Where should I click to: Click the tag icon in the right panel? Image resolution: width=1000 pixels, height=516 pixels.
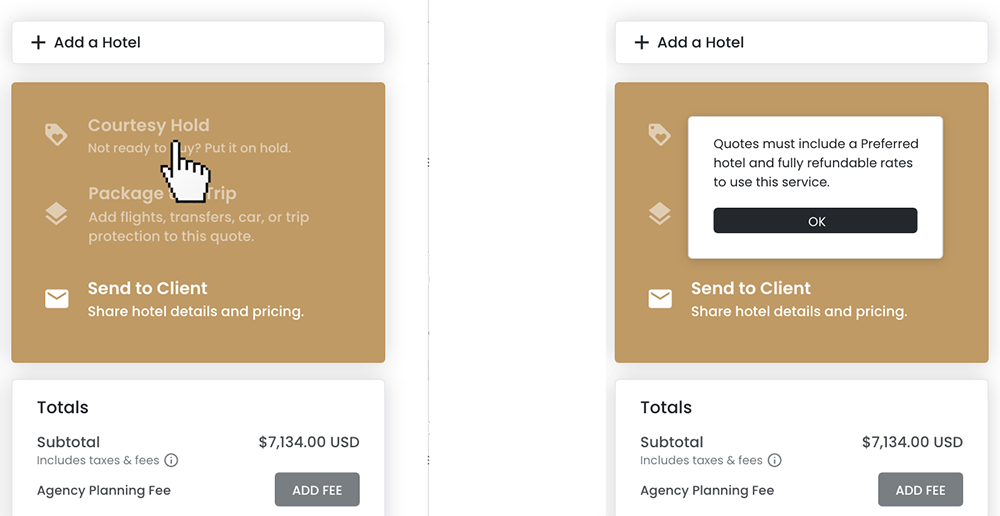point(659,134)
